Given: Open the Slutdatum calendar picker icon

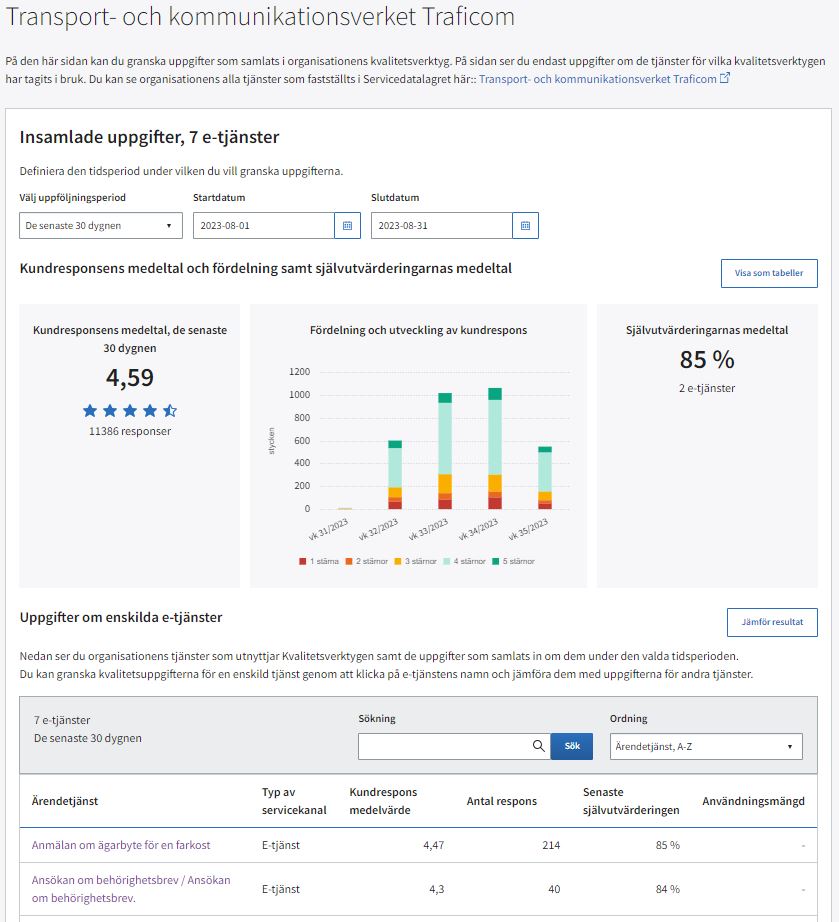Looking at the screenshot, I should [x=525, y=226].
